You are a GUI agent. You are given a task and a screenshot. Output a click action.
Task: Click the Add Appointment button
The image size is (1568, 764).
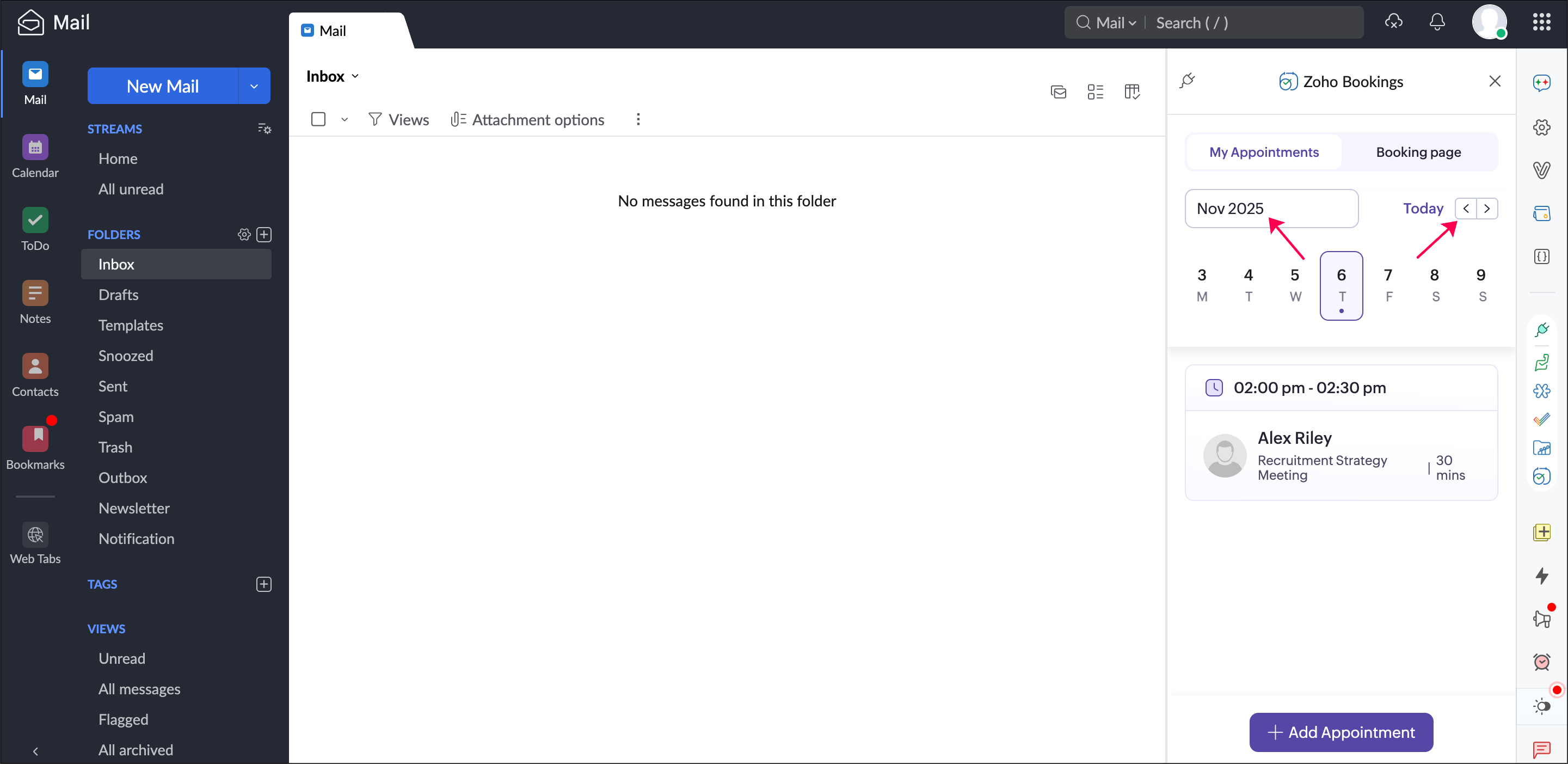(1341, 732)
